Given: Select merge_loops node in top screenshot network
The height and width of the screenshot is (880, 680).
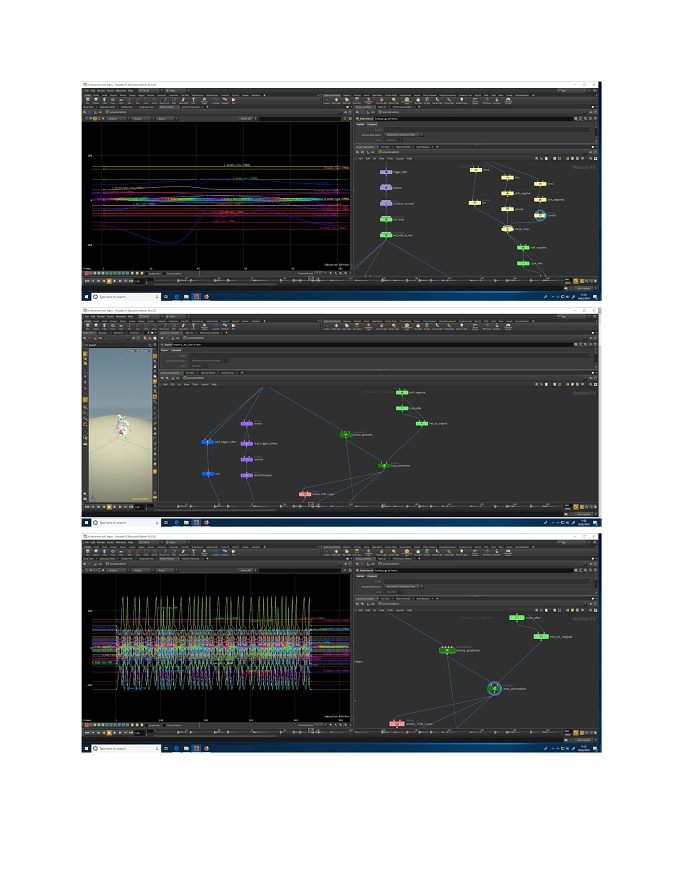Looking at the screenshot, I should coord(507,229).
